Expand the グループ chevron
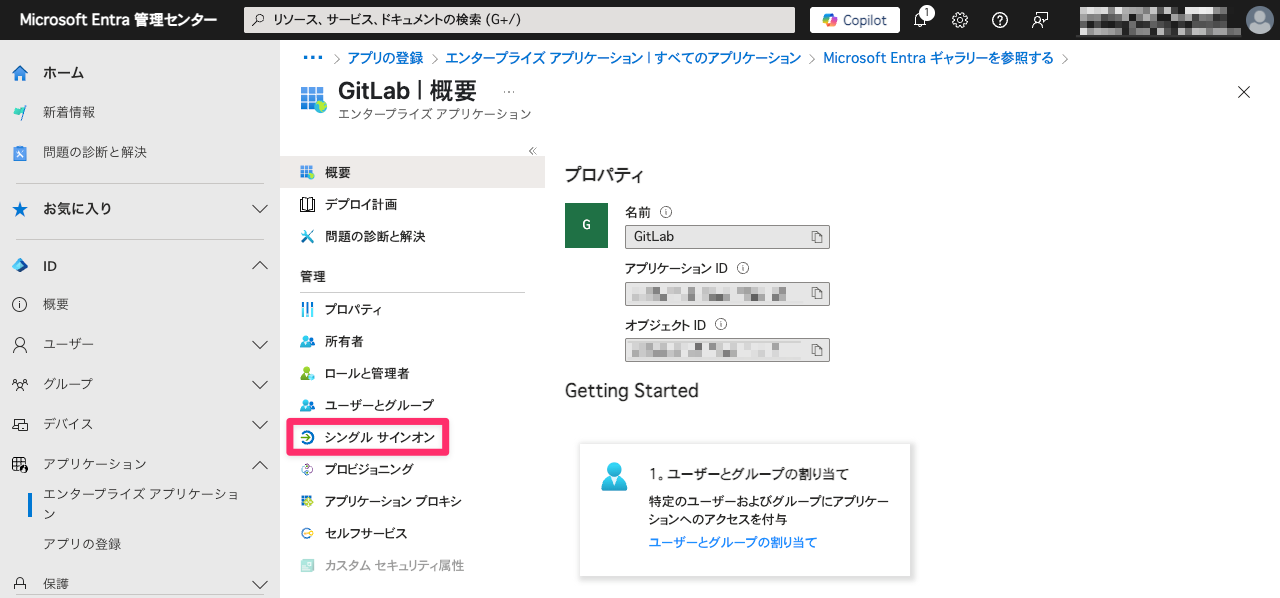Screen dimensions: 1280x598 tap(260, 384)
